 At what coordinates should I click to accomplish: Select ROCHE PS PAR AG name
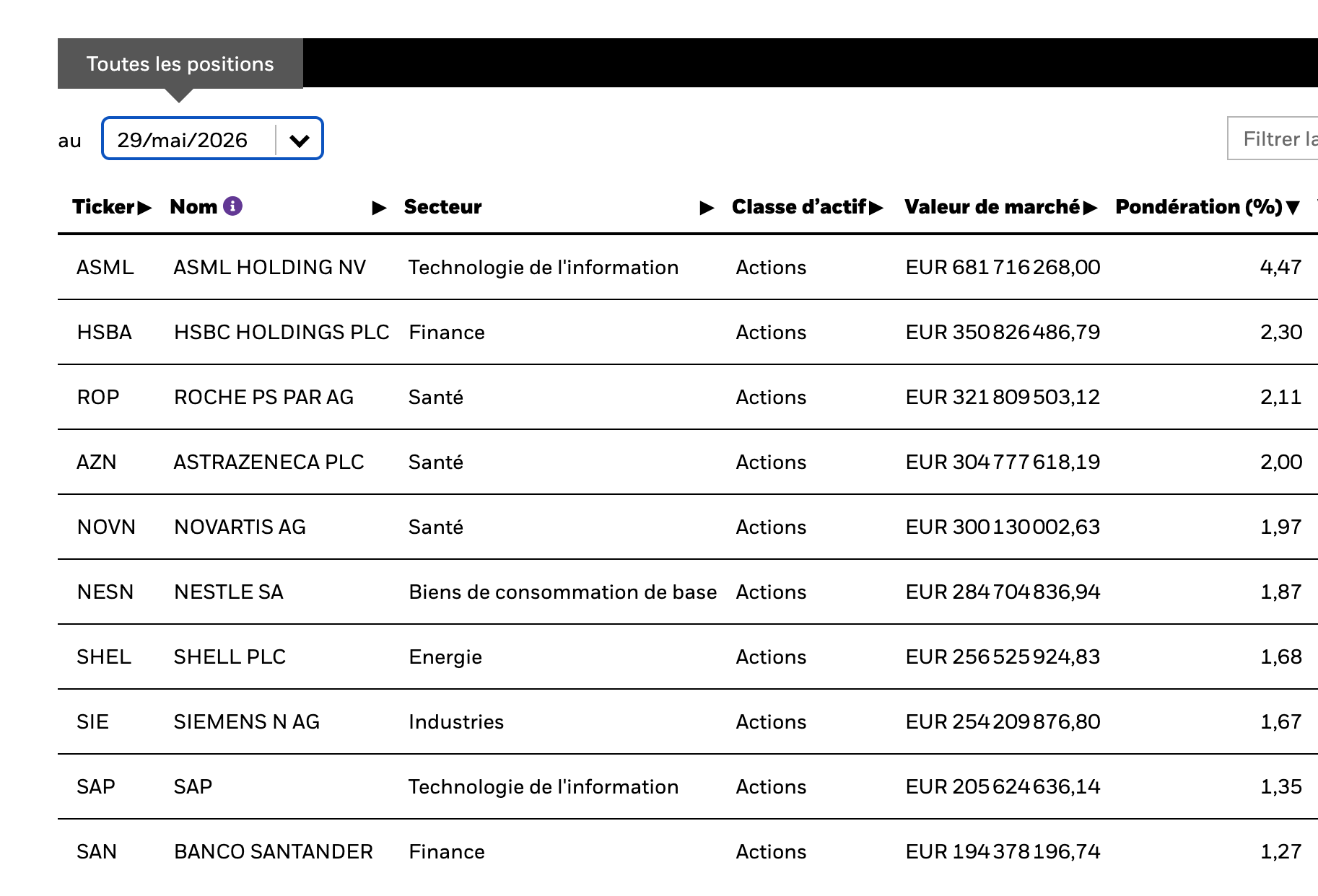pos(264,398)
